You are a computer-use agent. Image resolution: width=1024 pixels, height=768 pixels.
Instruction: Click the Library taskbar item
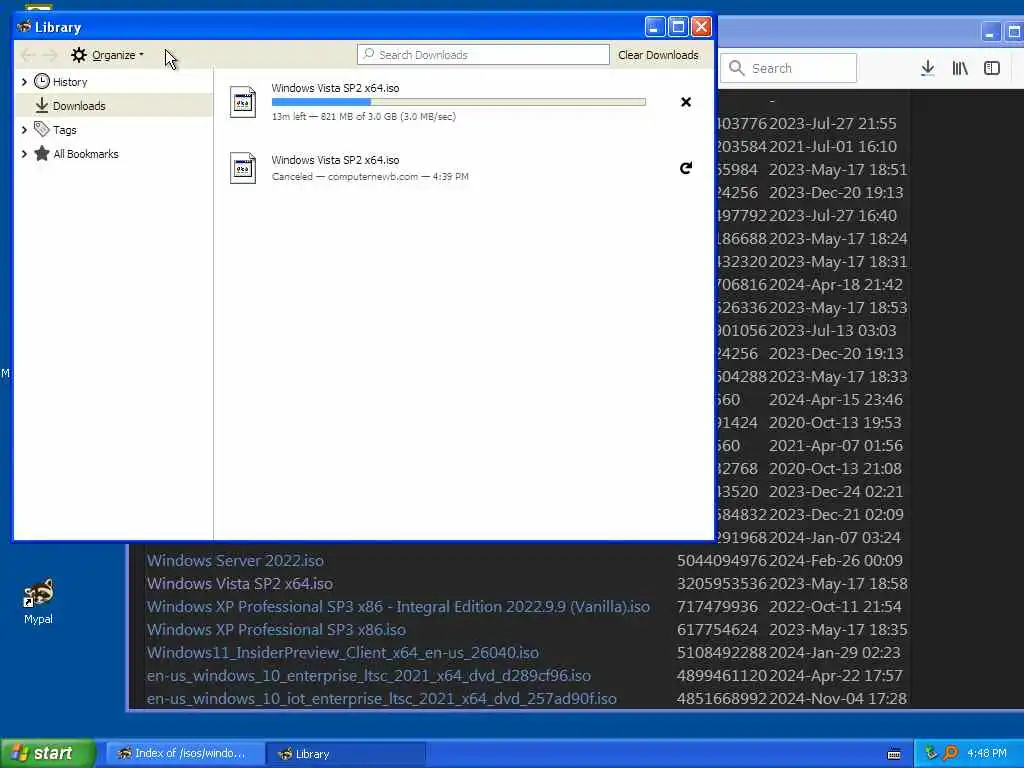coord(346,754)
